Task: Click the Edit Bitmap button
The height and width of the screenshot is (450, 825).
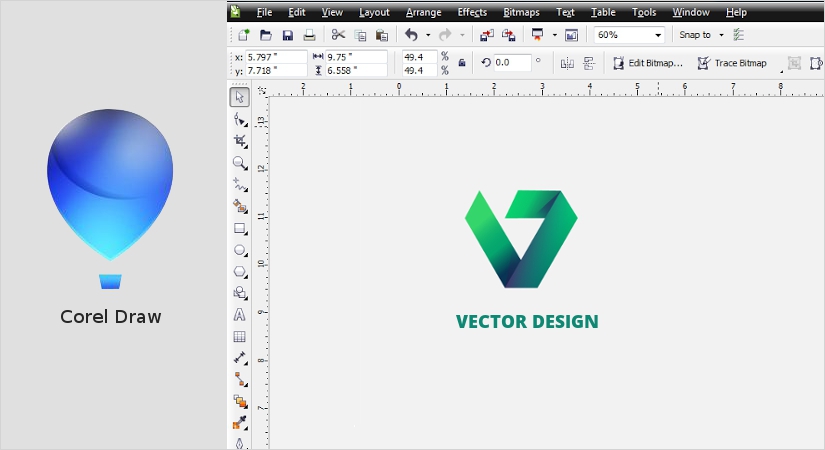Action: (x=647, y=63)
